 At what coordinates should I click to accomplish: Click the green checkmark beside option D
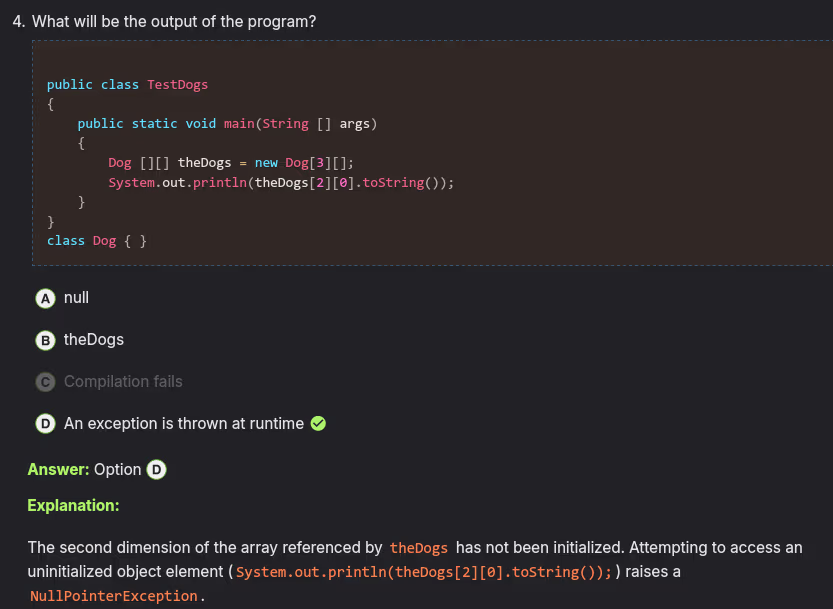pyautogui.click(x=319, y=424)
